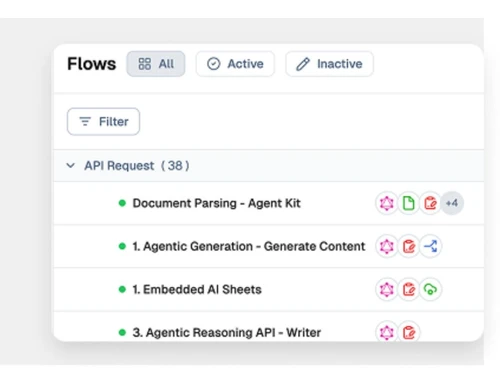Click red clipboard icon in Embedded AI Sheets row
The image size is (500, 375).
[x=409, y=289]
